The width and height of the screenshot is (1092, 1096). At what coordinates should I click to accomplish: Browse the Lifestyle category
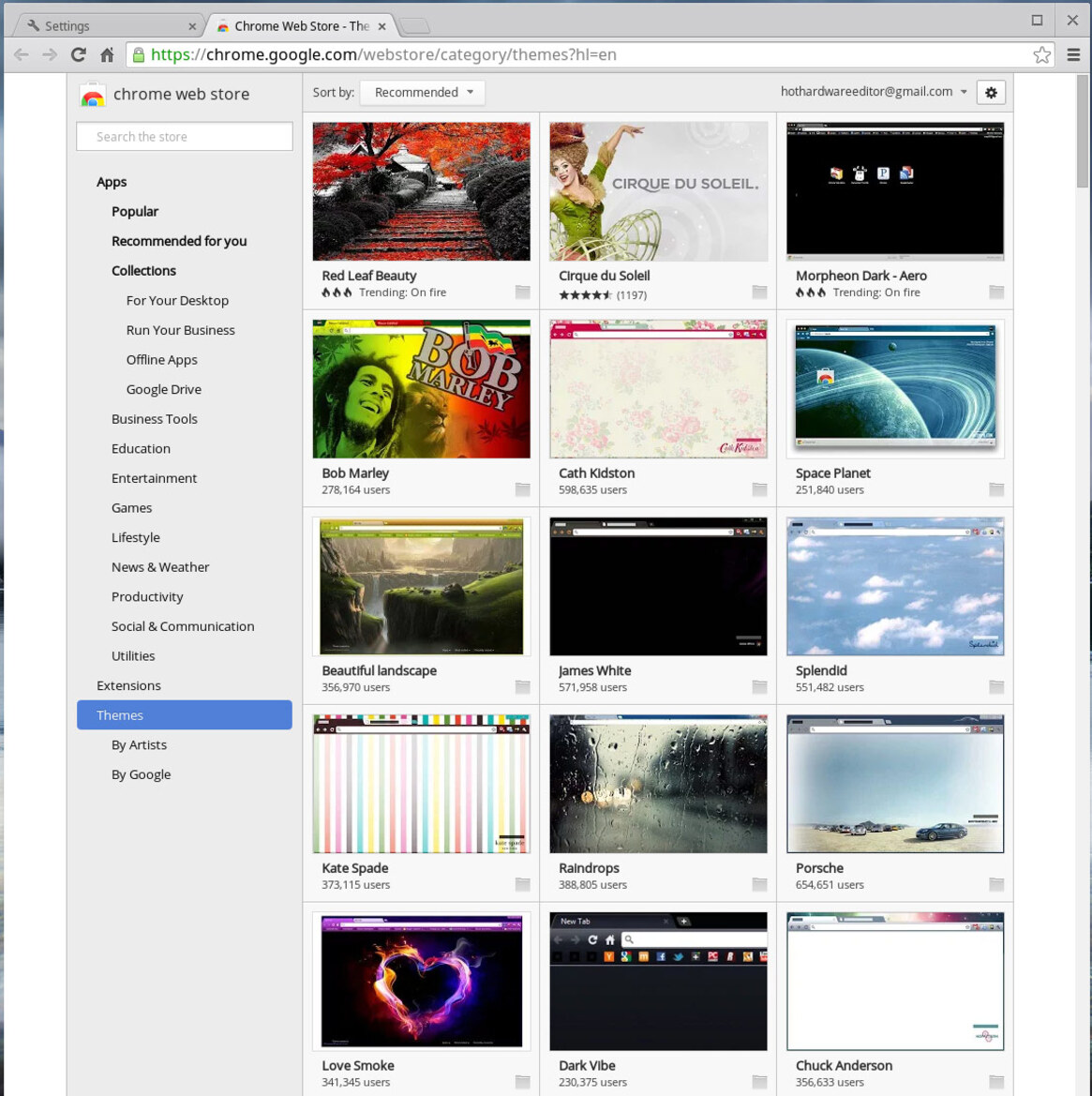pos(136,537)
